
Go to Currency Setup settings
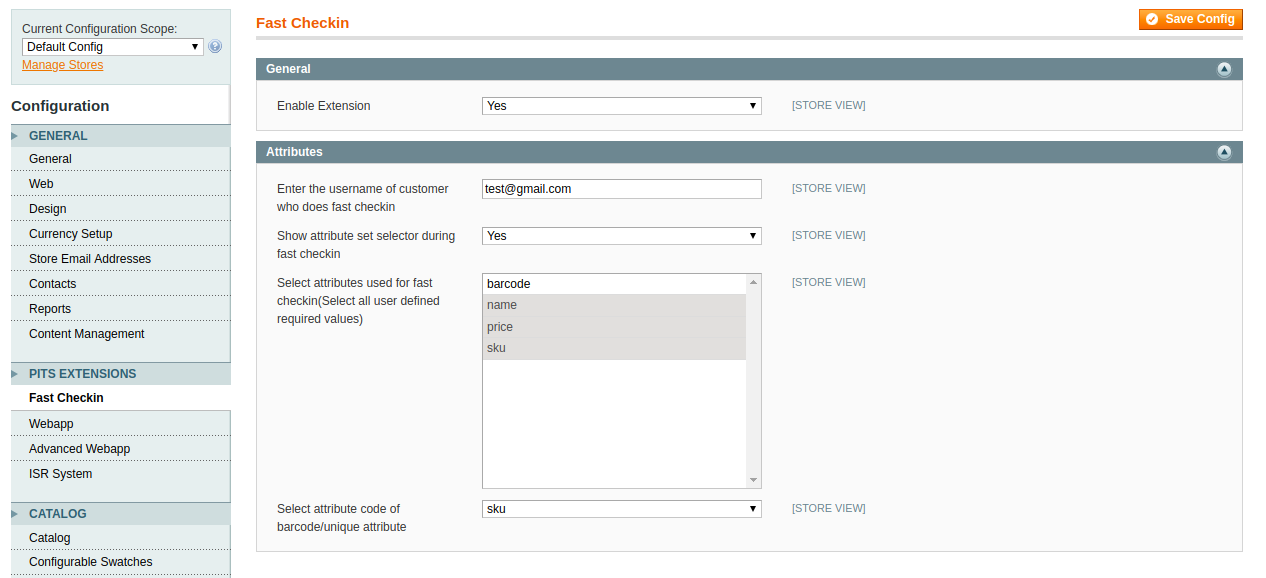pyautogui.click(x=70, y=234)
